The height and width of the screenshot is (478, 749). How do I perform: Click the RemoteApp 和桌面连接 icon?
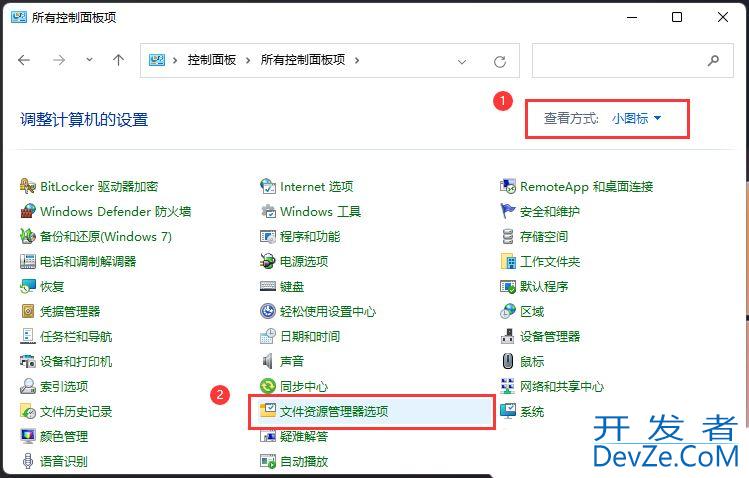coord(507,186)
